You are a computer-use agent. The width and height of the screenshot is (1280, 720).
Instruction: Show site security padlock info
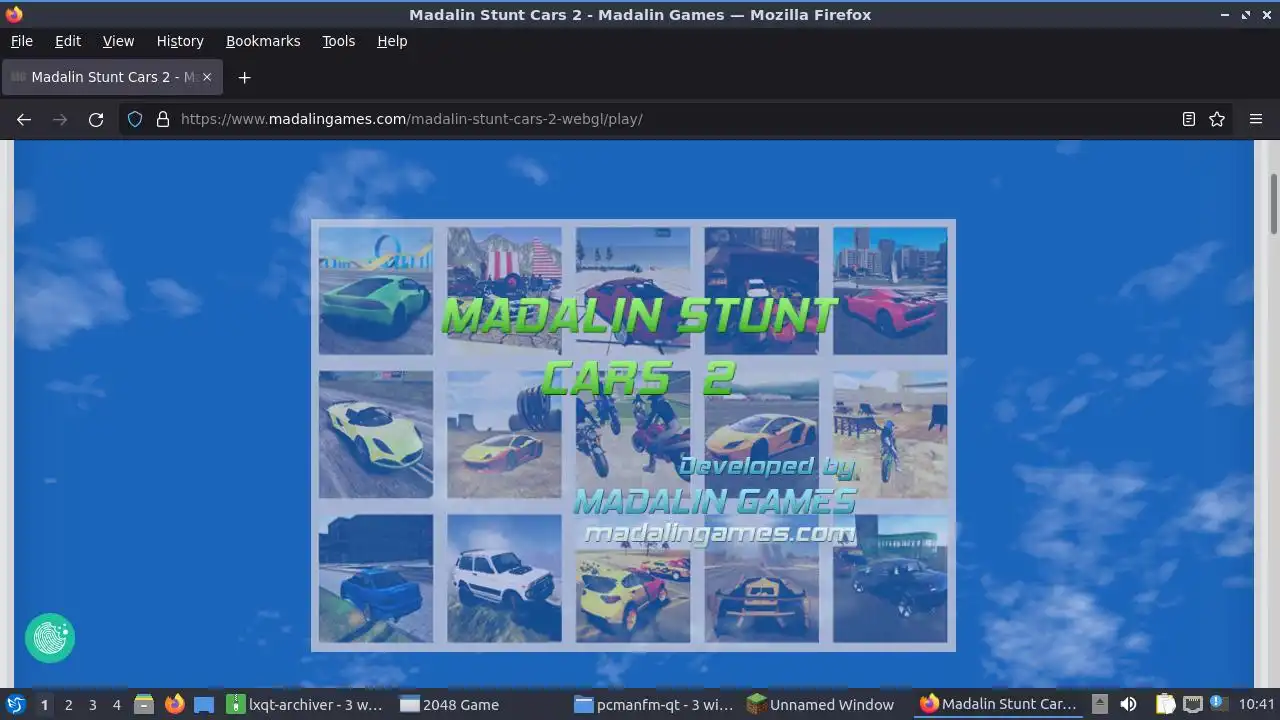click(x=163, y=119)
